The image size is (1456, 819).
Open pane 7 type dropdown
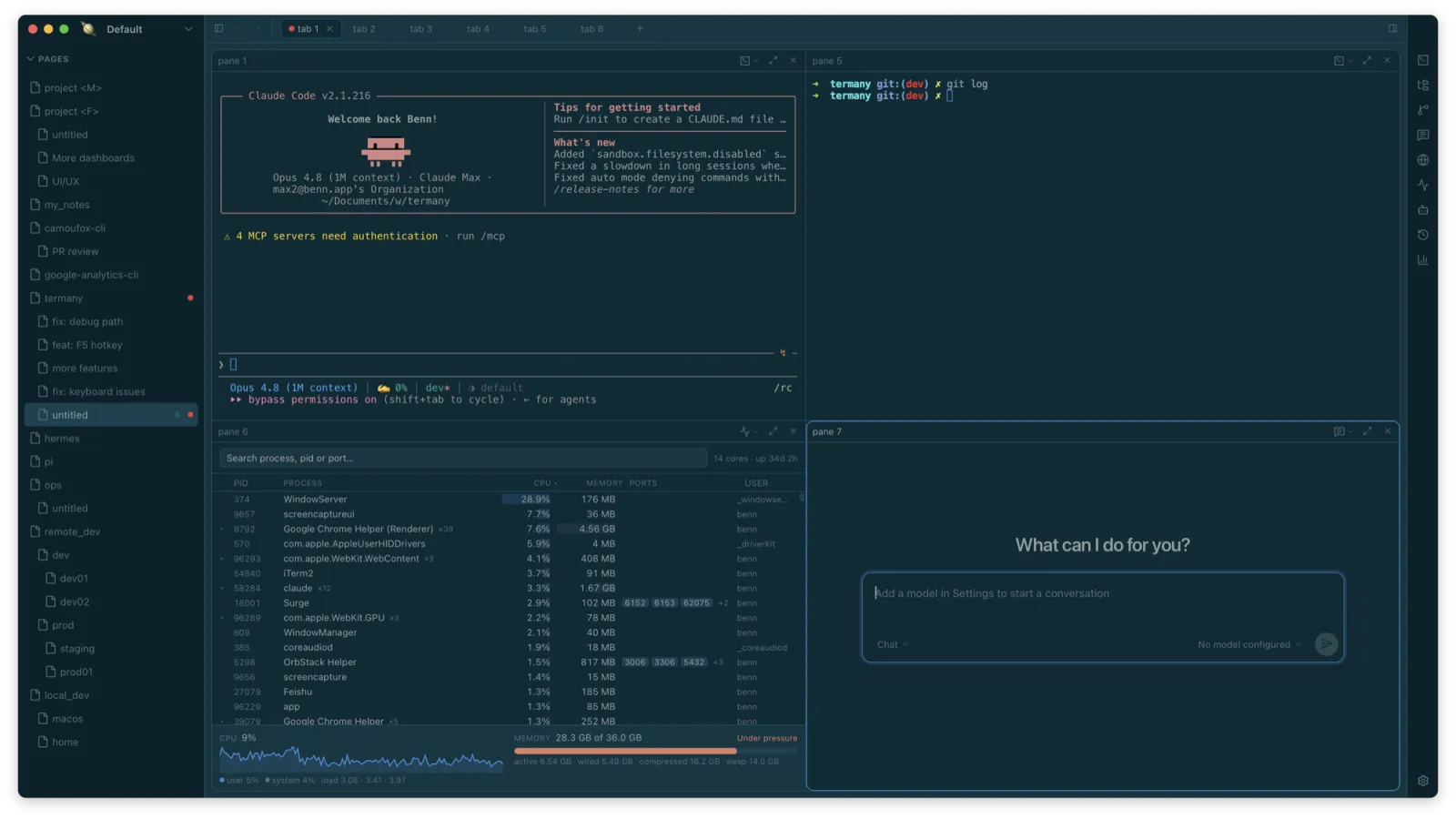point(1342,431)
